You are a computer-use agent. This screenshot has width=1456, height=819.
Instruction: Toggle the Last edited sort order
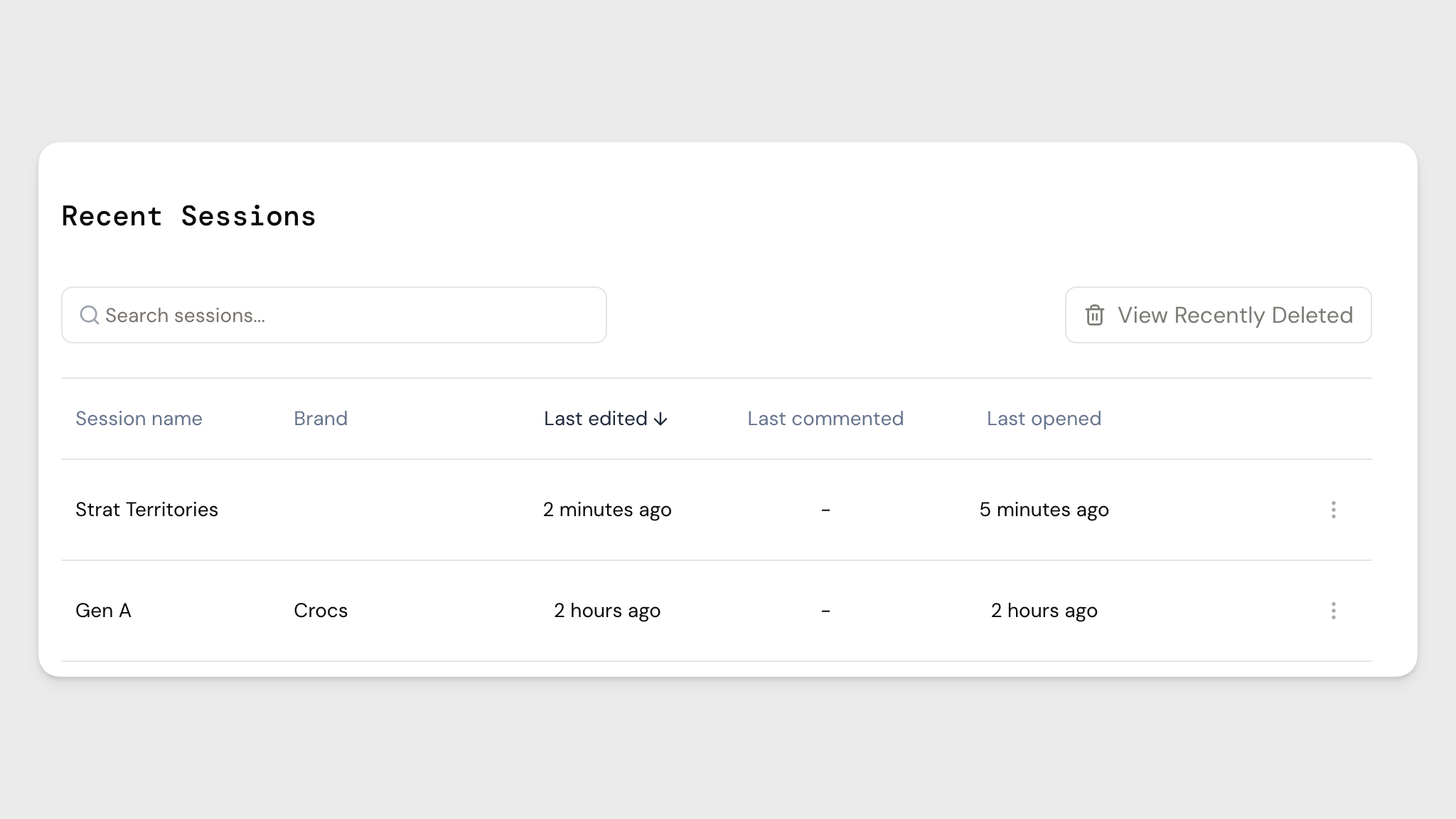(x=596, y=419)
